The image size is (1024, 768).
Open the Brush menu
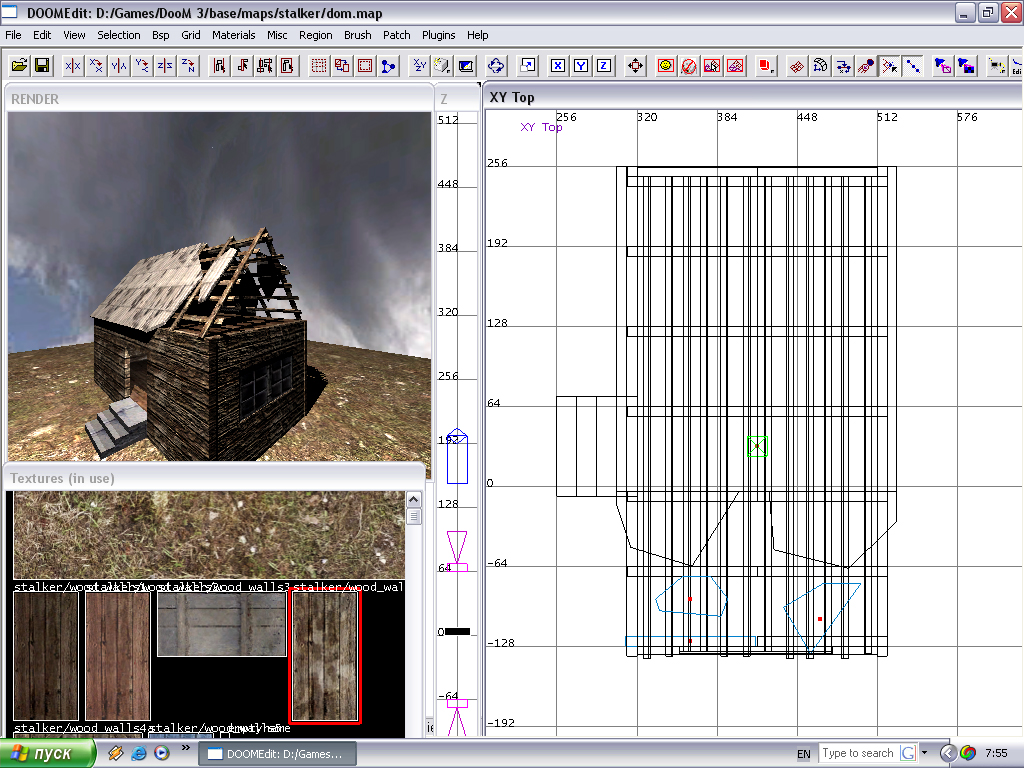[x=357, y=35]
